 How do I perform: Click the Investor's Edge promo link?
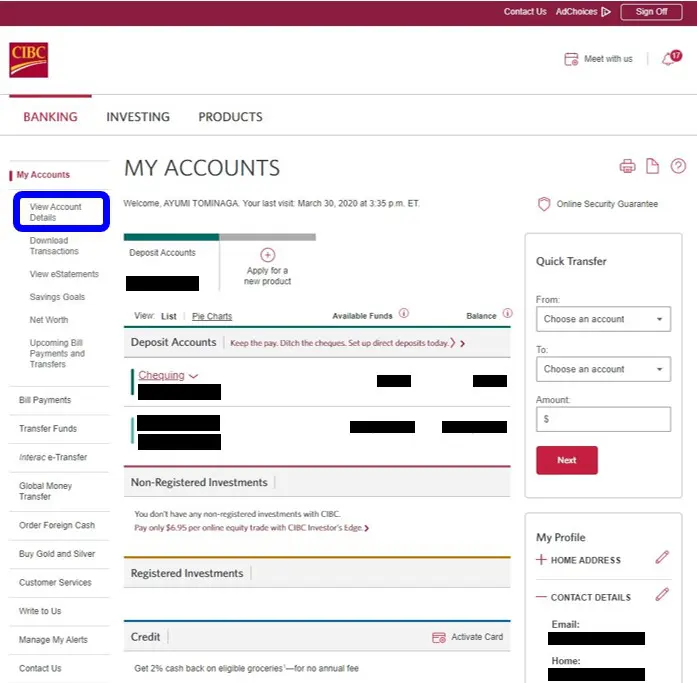click(x=252, y=528)
